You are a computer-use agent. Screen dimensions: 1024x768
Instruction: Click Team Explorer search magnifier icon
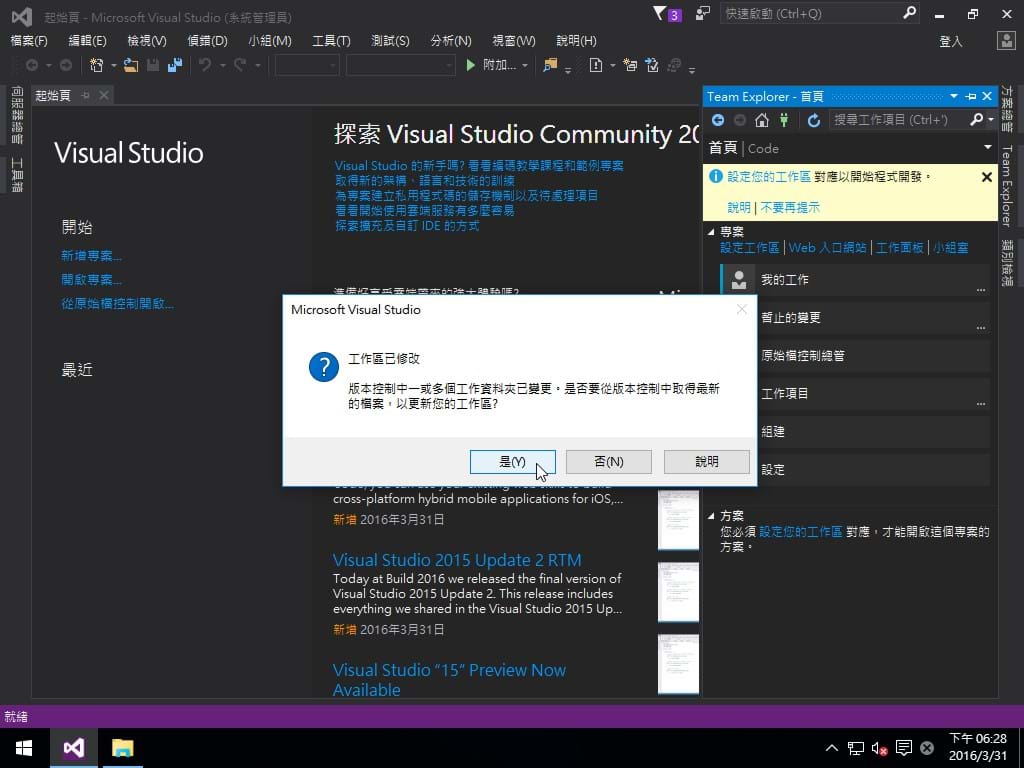(x=976, y=120)
